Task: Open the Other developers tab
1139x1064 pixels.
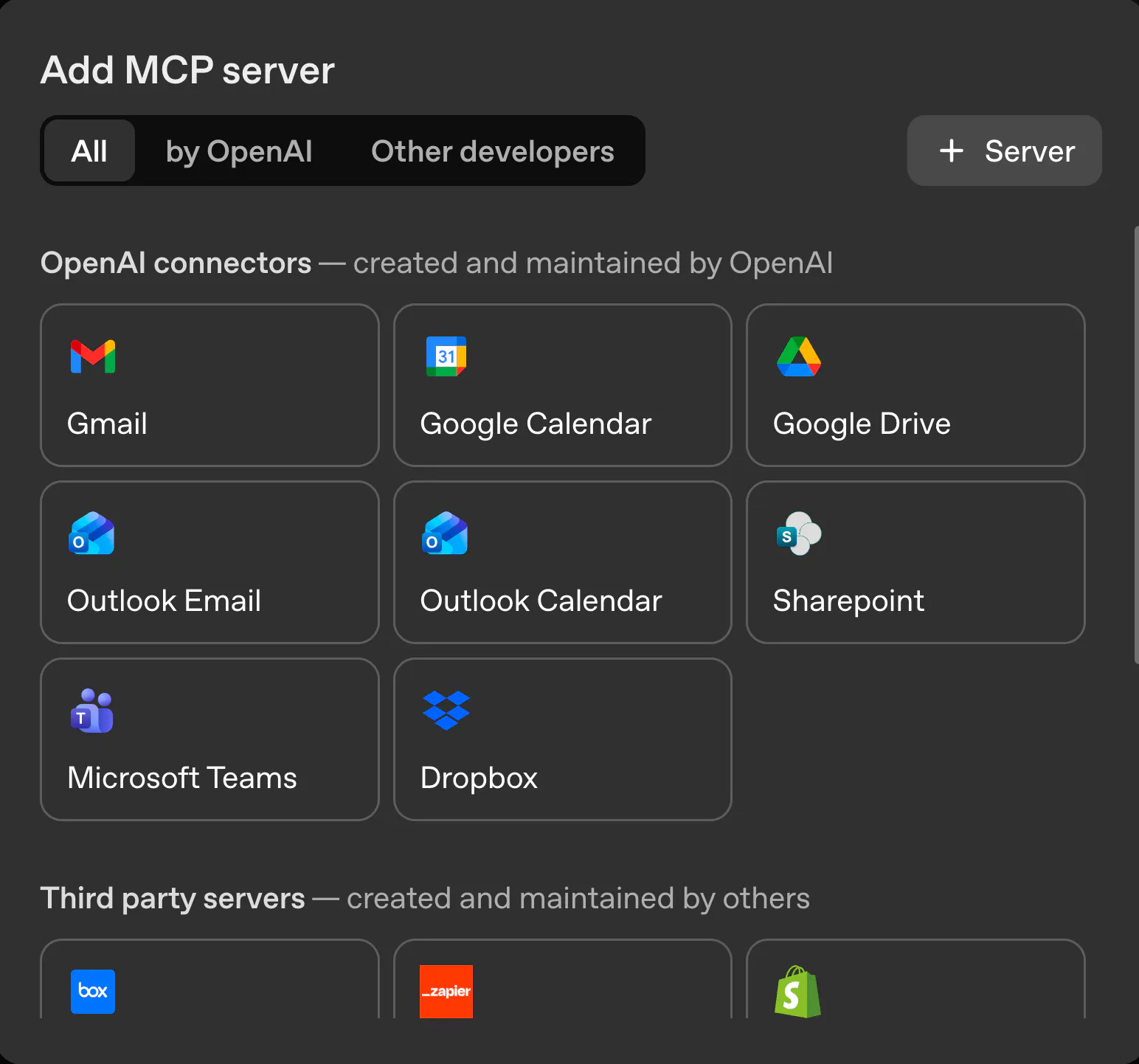Action: point(493,151)
